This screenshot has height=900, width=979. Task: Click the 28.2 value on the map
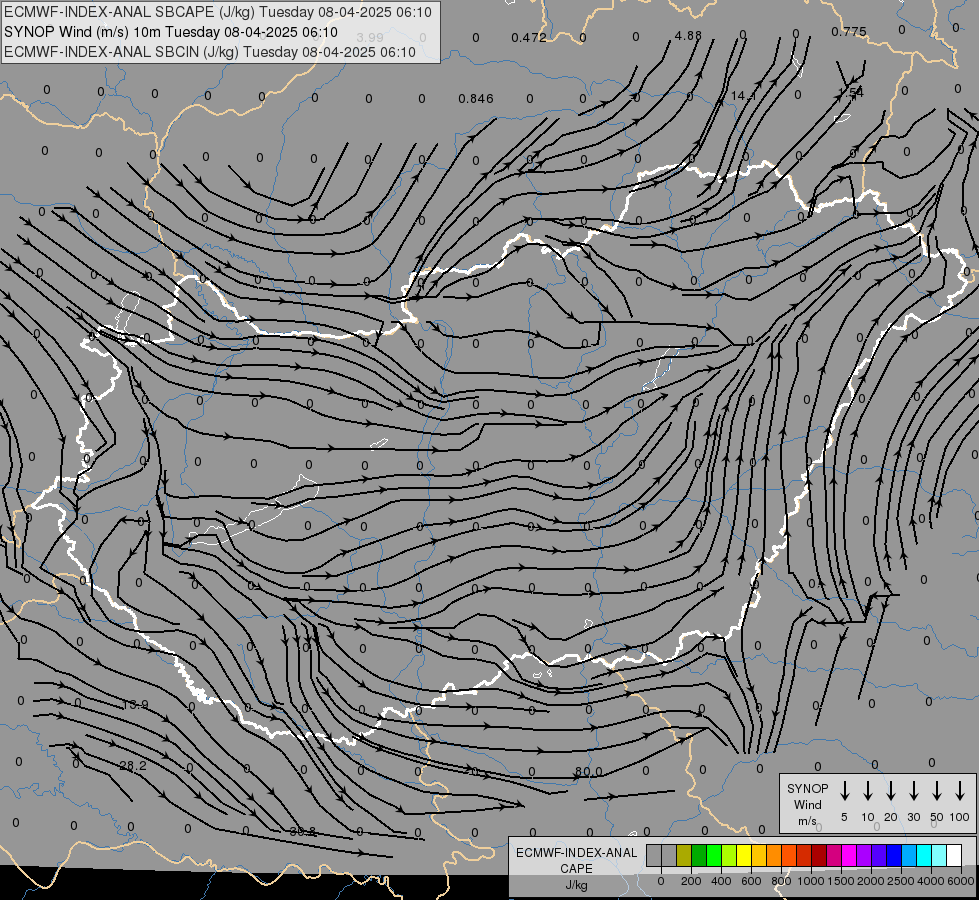(x=133, y=766)
